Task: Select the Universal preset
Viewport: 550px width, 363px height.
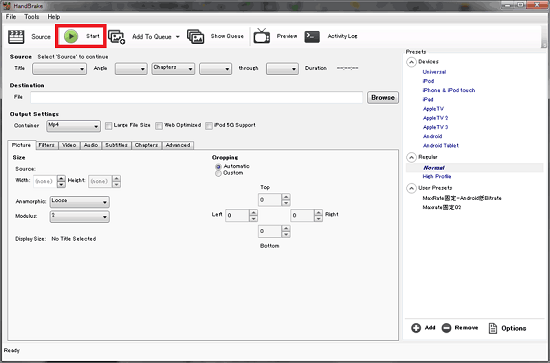Action: [434, 72]
